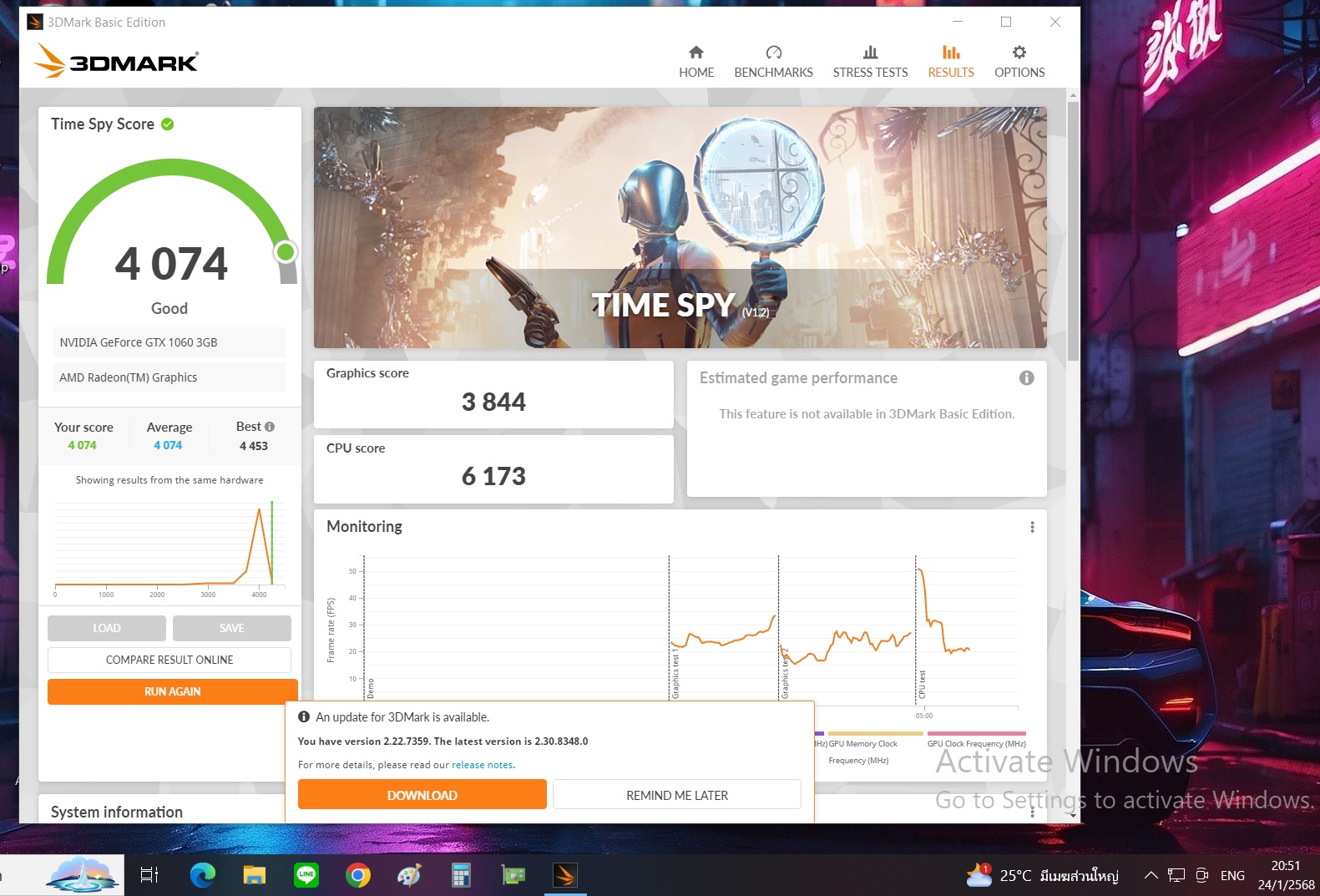Screen dimensions: 1320x896
Task: Click Estimated game performance info icon
Action: pos(1026,378)
